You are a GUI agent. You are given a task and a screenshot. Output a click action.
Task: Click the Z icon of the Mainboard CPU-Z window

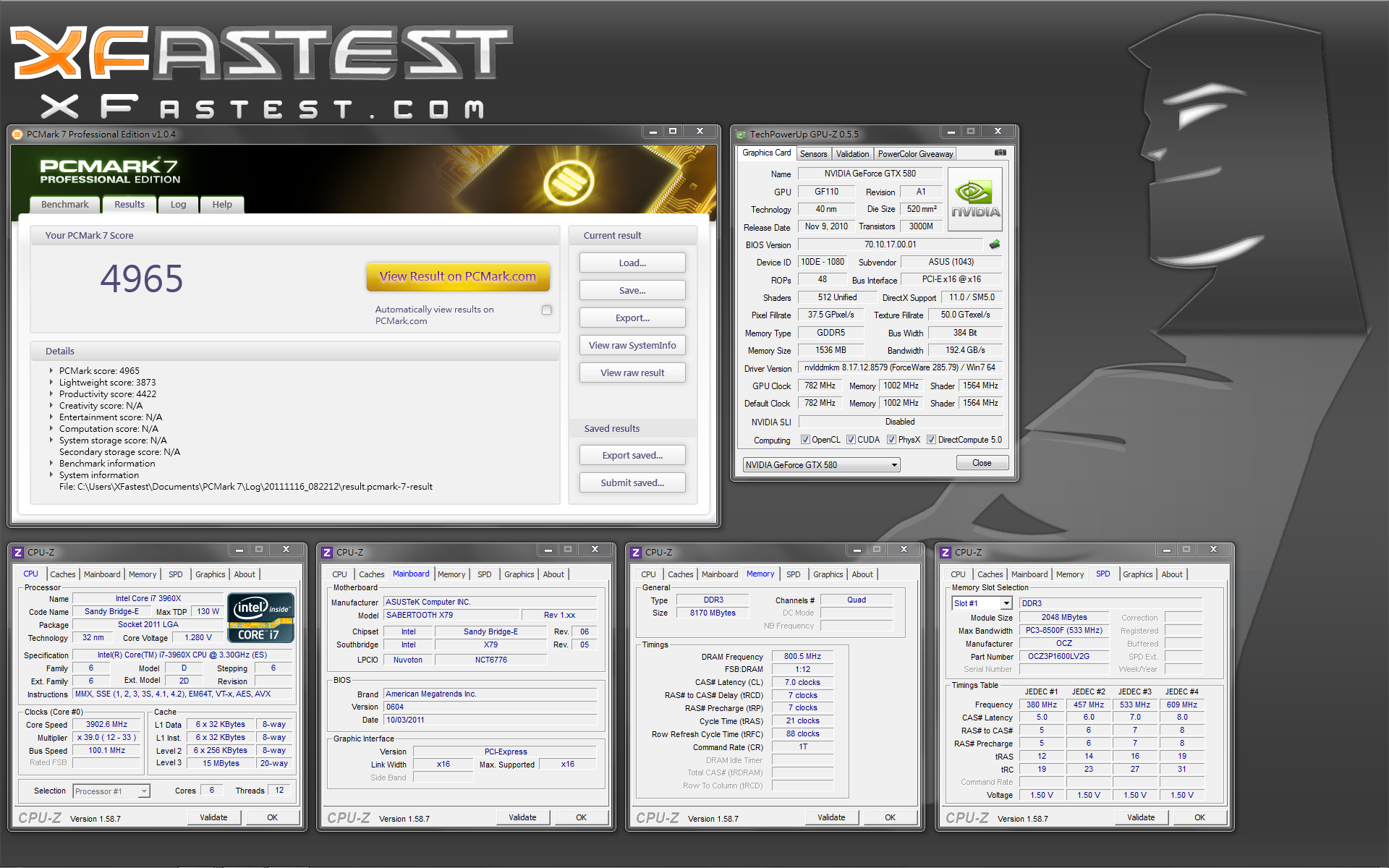click(x=327, y=552)
